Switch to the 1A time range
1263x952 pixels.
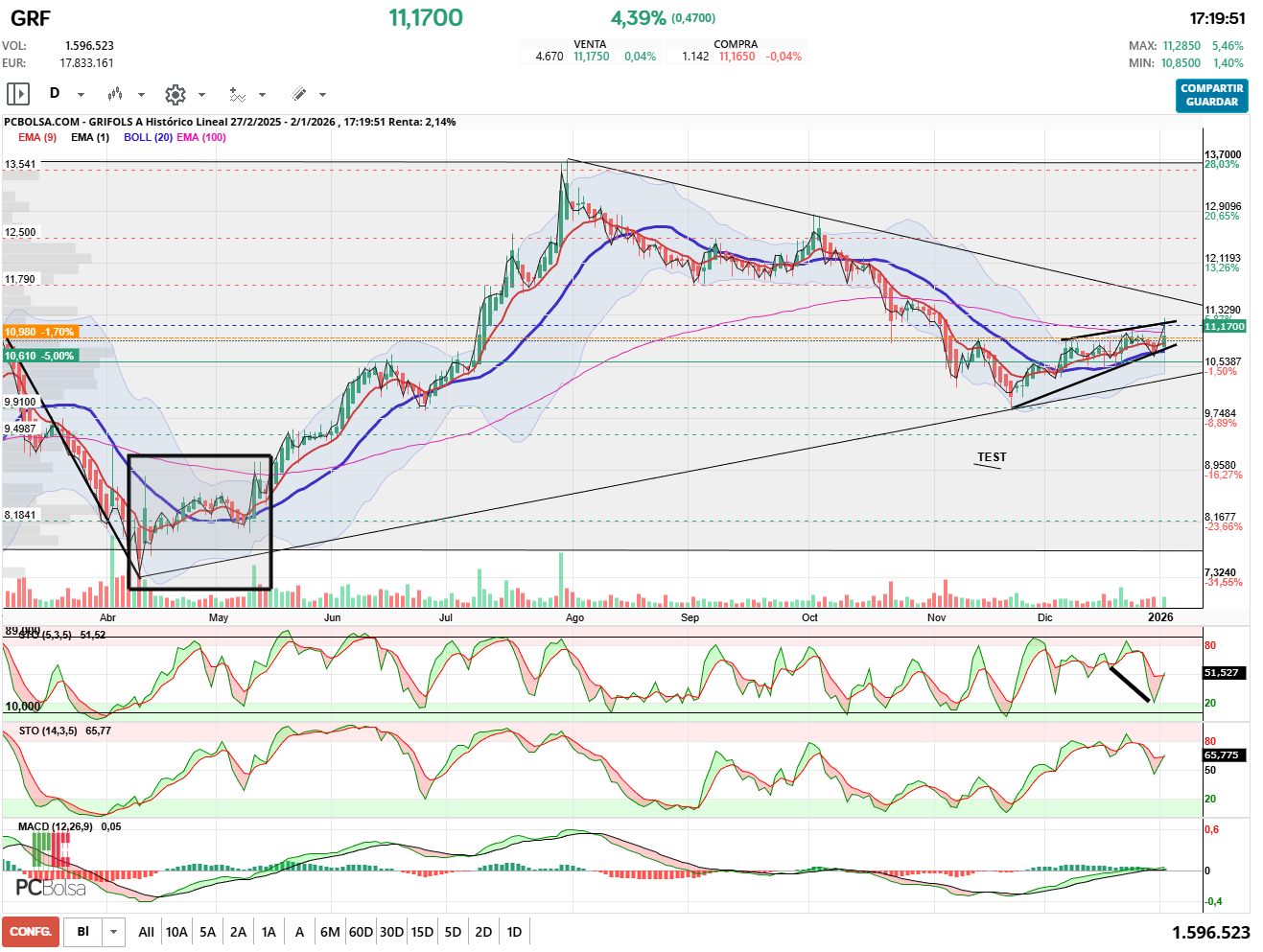(x=269, y=932)
